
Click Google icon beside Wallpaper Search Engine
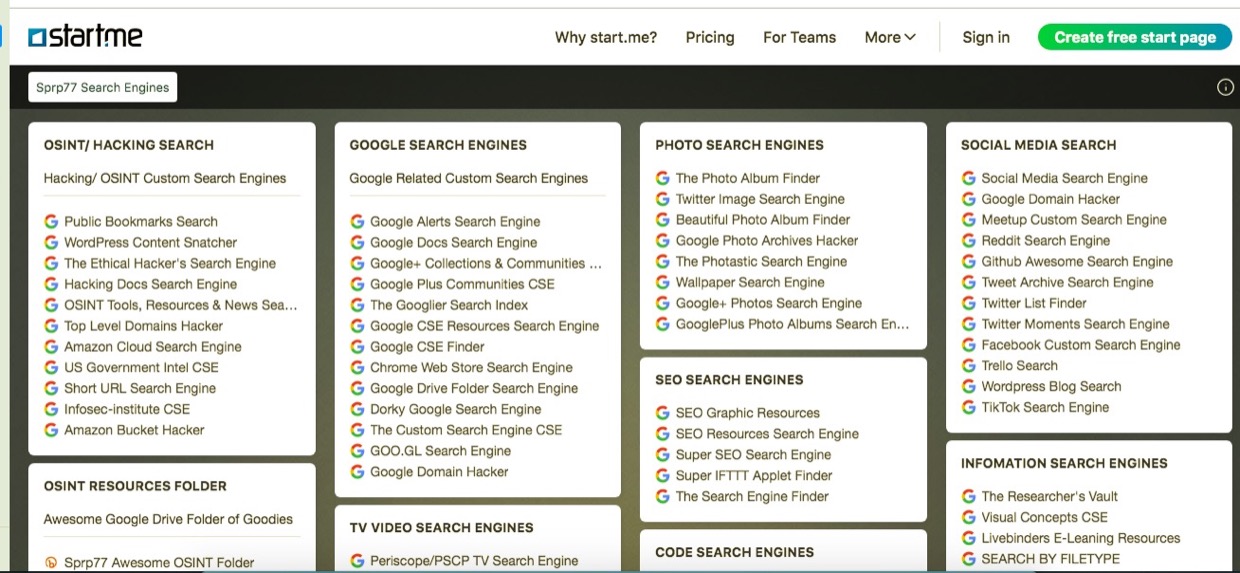662,282
